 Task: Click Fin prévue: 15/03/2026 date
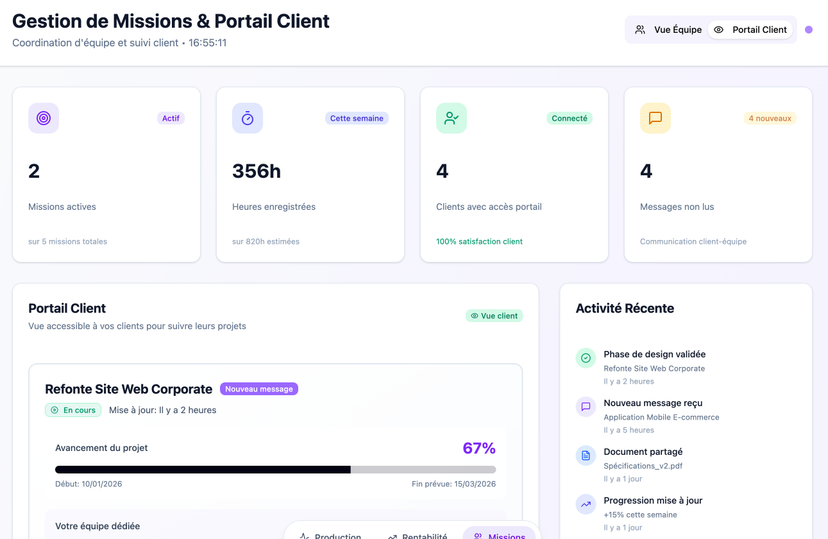[x=454, y=484]
